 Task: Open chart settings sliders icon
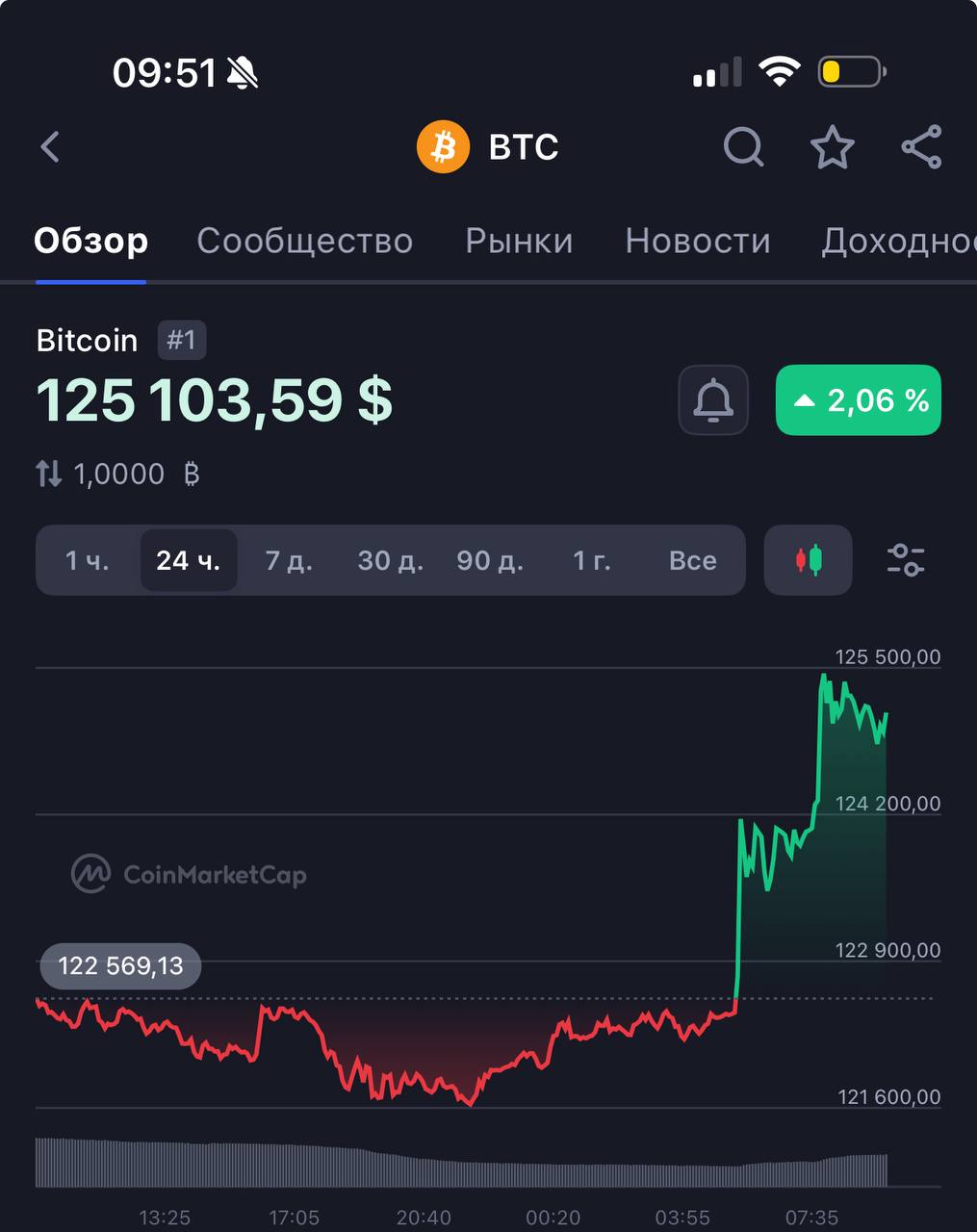tap(905, 560)
